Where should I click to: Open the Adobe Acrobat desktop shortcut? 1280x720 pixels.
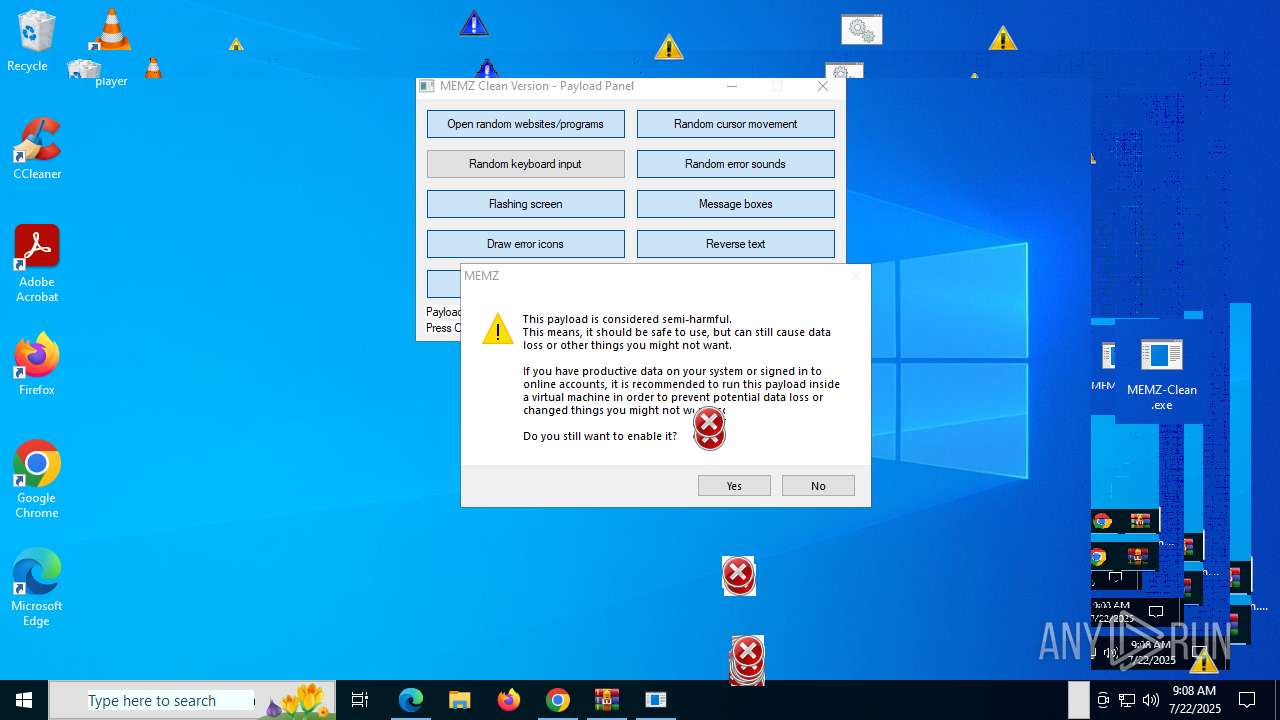tap(37, 264)
